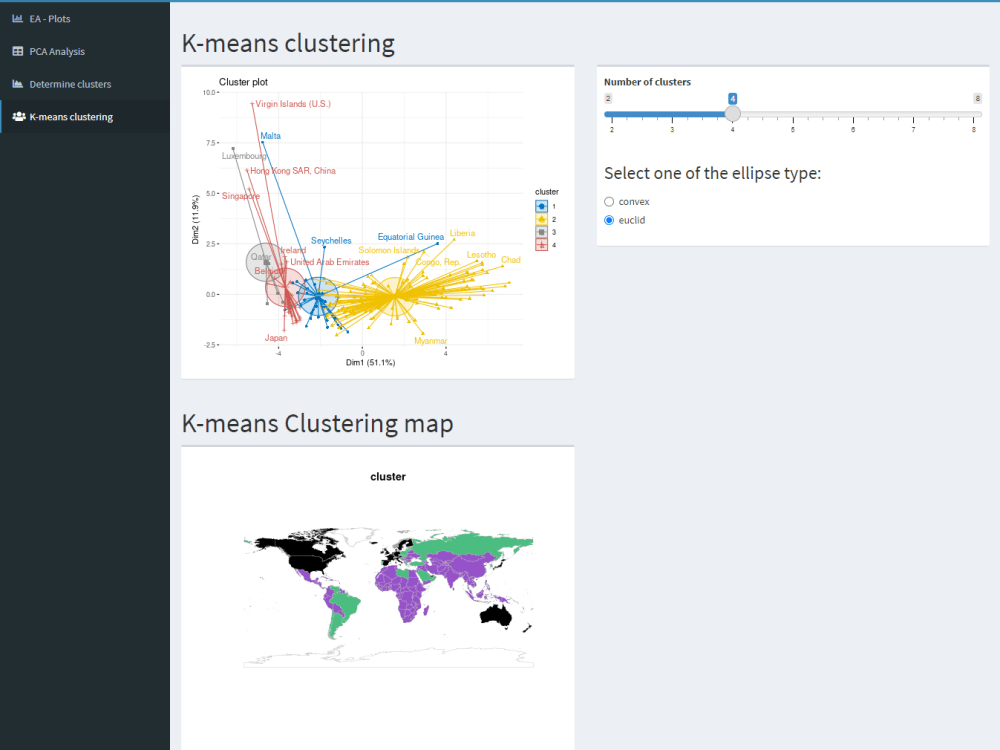Click the Equatorial Guinea label
The image size is (1000, 750).
click(410, 237)
